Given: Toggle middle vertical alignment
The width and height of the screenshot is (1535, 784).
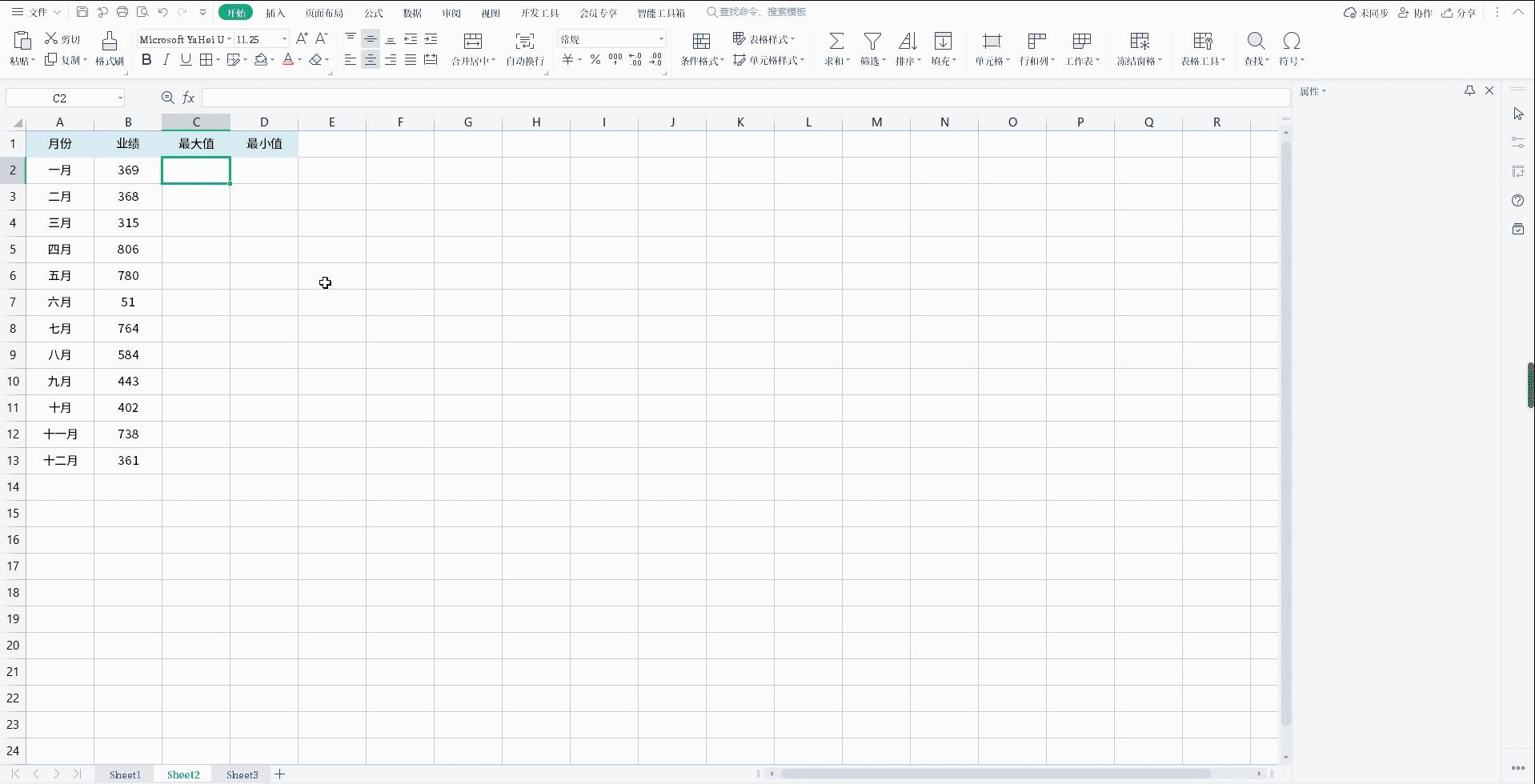Looking at the screenshot, I should coord(371,38).
